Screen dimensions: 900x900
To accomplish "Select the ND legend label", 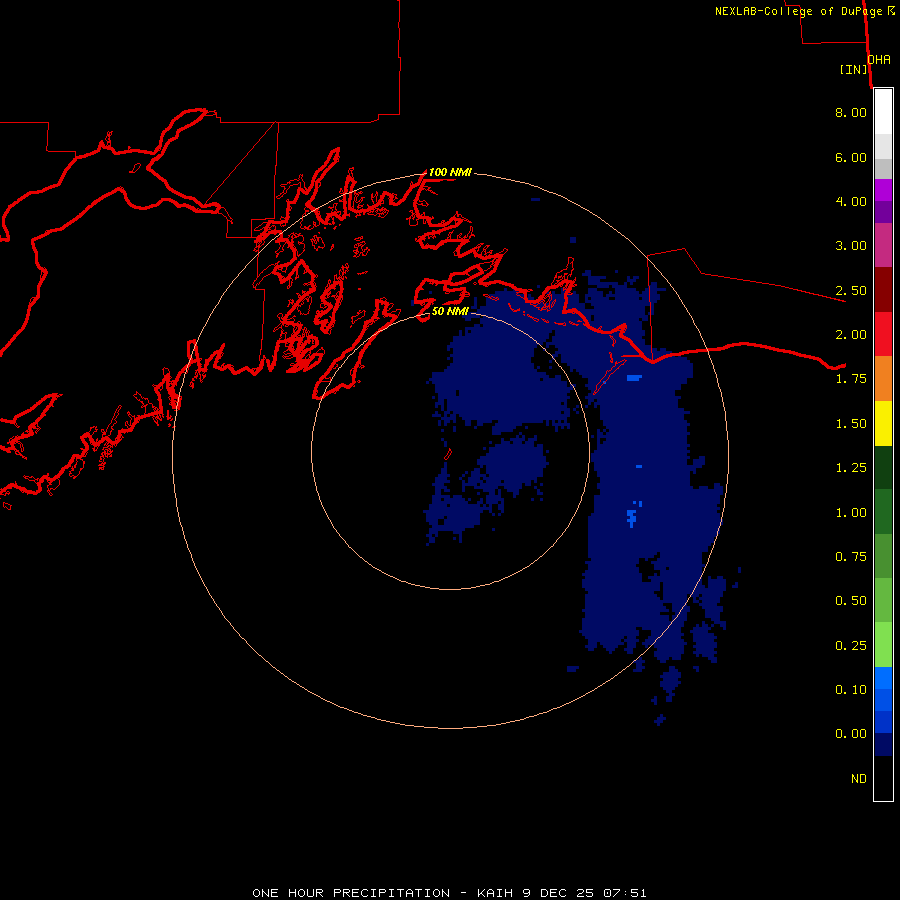I will pos(859,779).
